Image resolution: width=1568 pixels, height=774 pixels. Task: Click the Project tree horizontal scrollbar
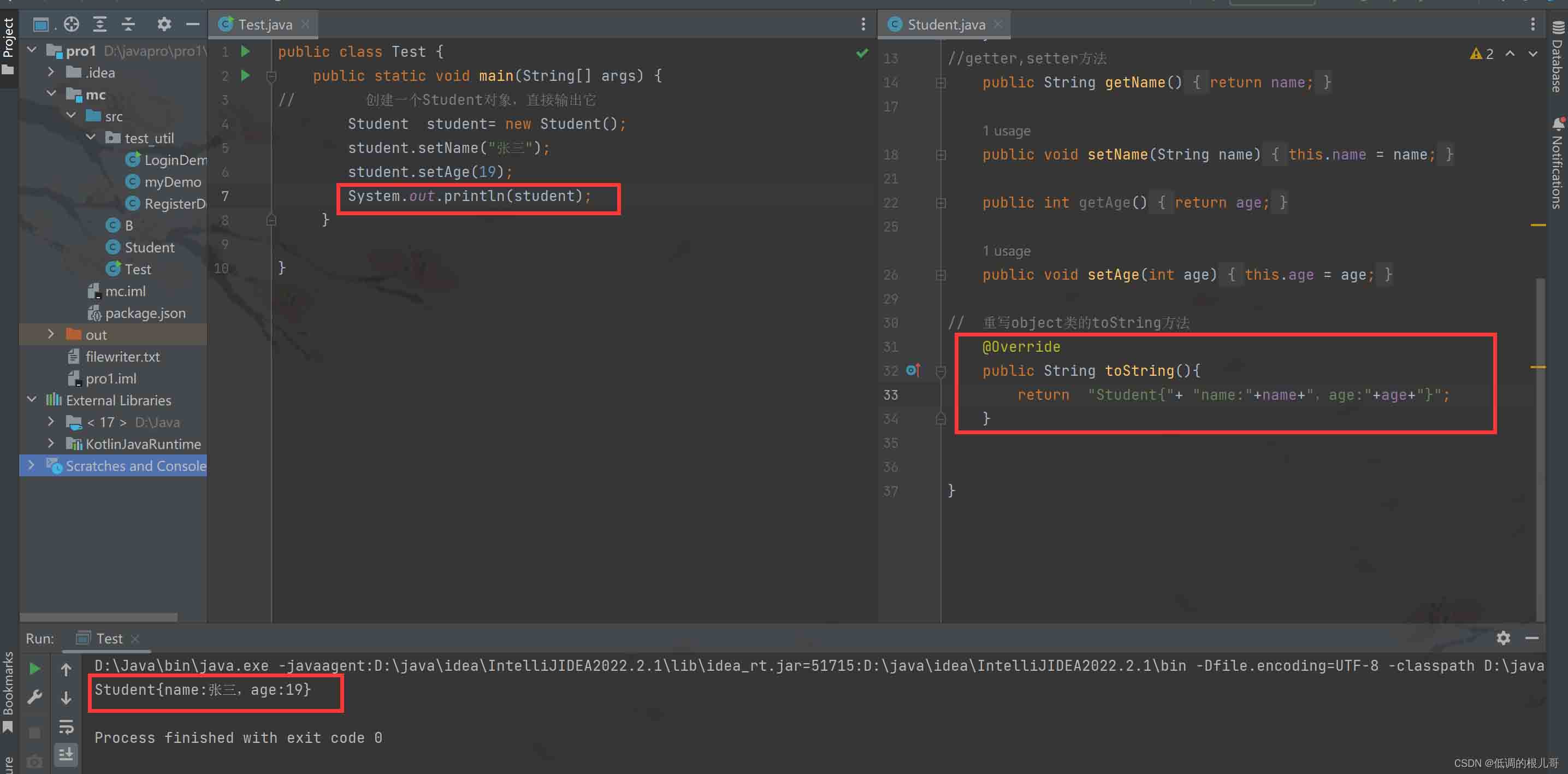[x=99, y=617]
